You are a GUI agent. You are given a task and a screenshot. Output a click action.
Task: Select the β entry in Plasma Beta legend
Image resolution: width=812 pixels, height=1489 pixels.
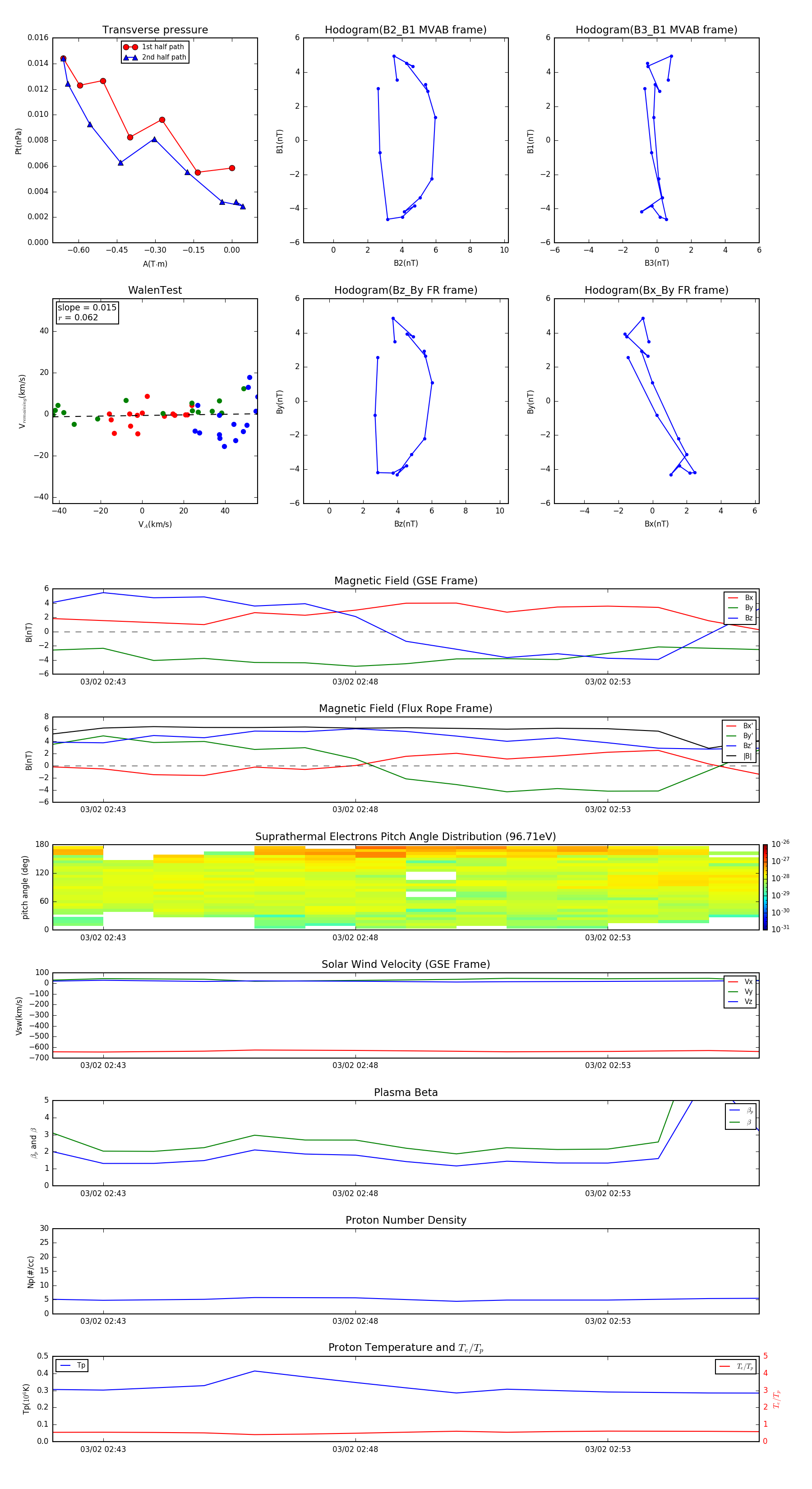[741, 1122]
